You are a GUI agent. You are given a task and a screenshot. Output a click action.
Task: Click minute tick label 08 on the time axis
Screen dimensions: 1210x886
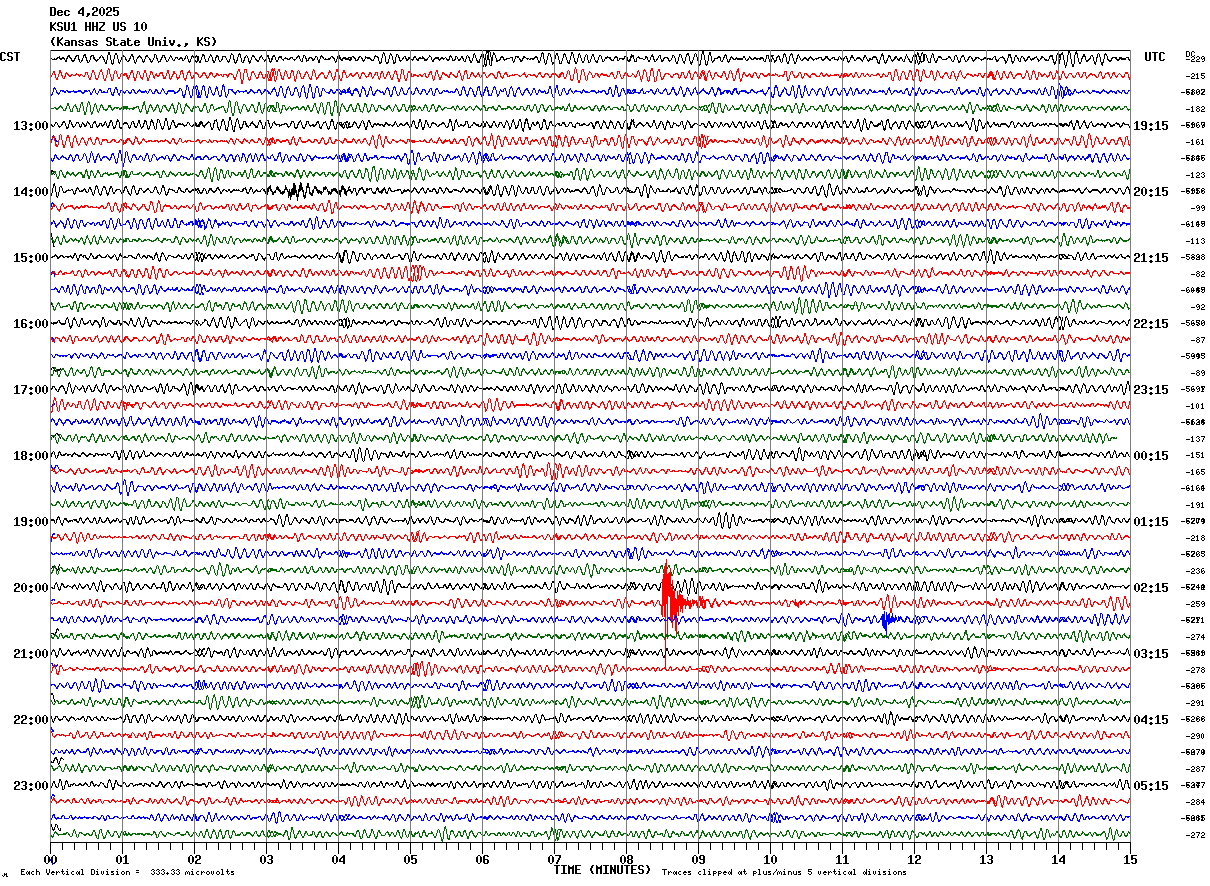pos(626,859)
